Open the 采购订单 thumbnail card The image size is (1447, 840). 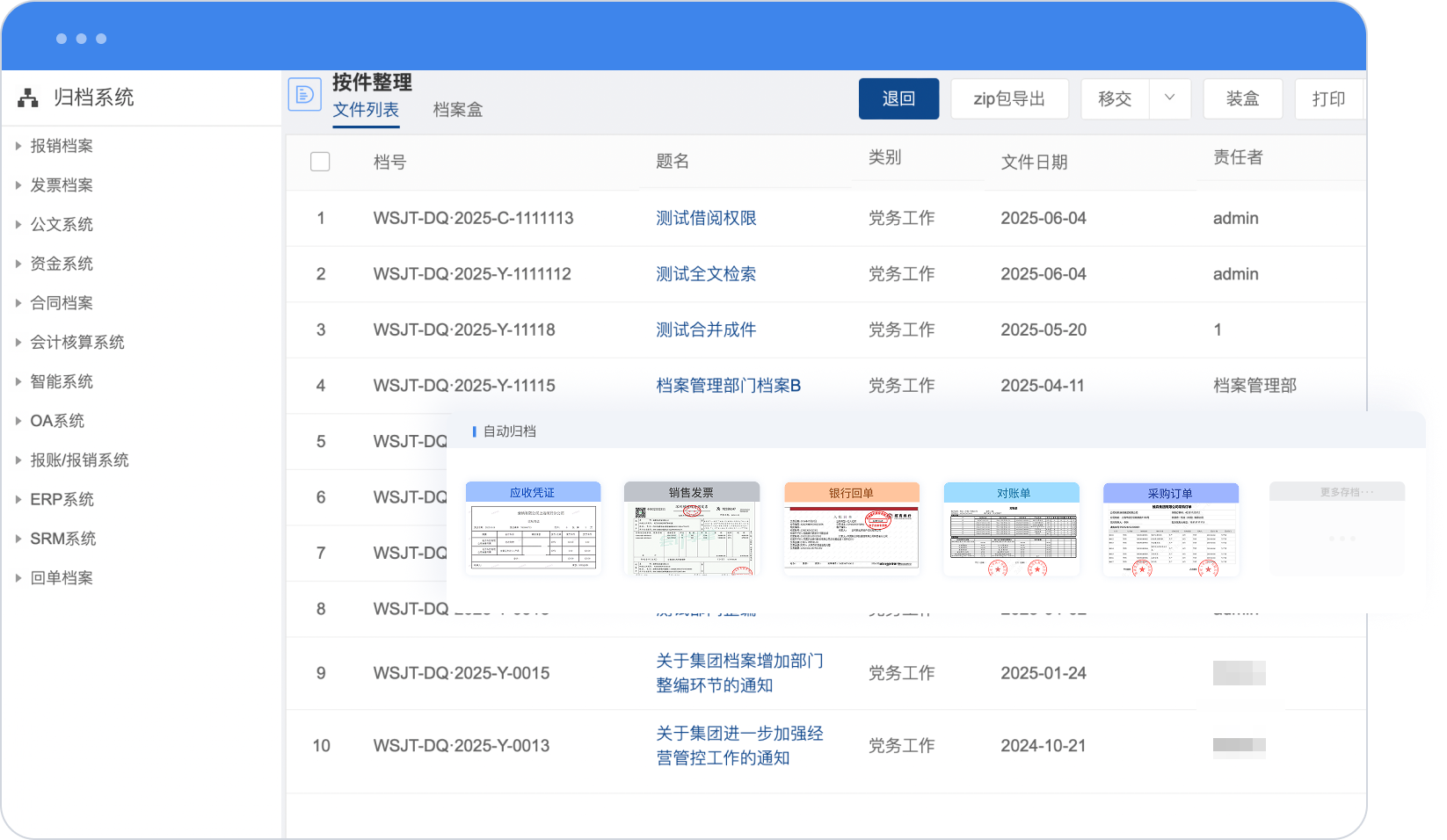pyautogui.click(x=1171, y=528)
